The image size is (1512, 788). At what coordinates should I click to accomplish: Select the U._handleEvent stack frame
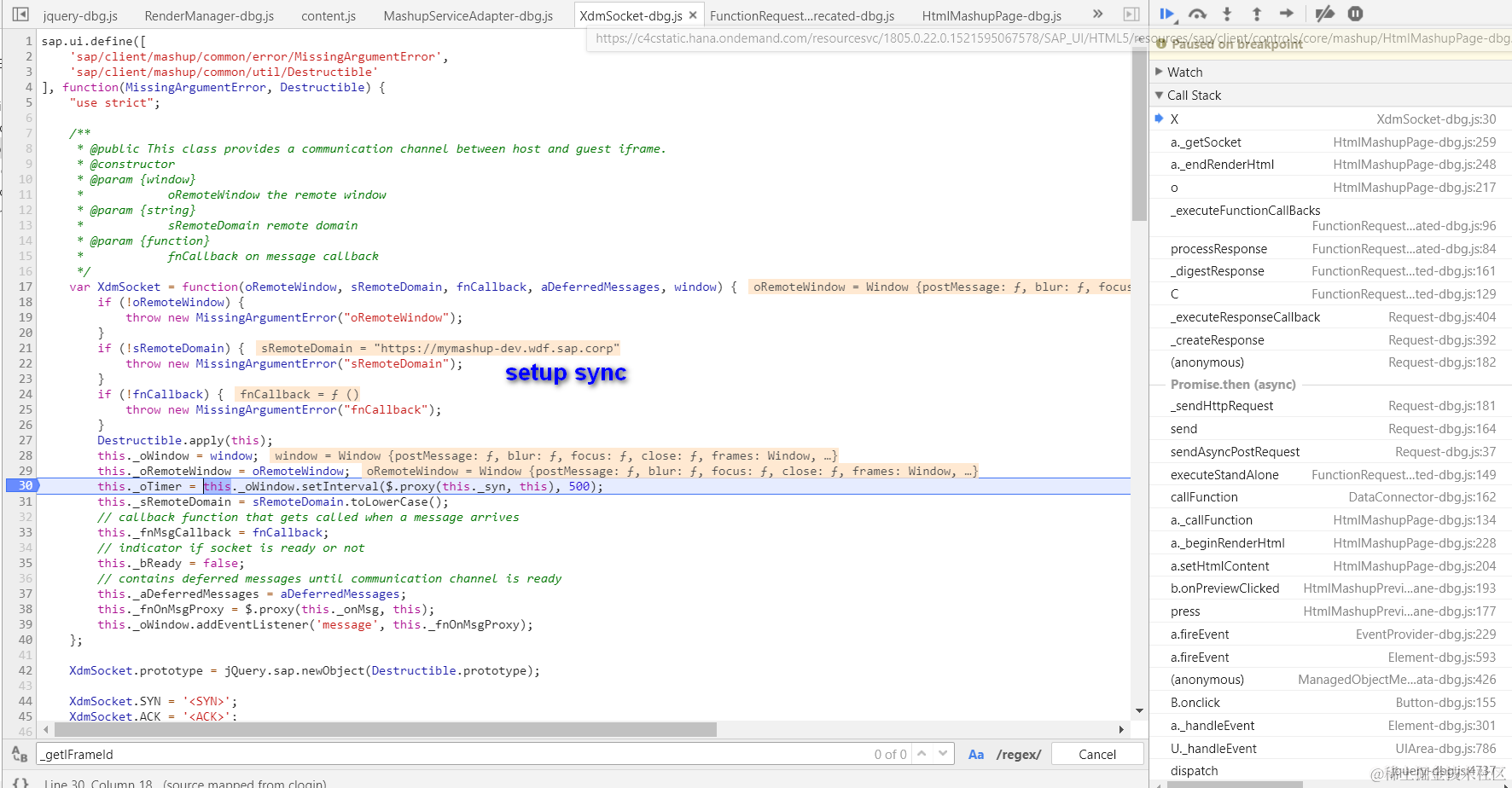pos(1331,749)
